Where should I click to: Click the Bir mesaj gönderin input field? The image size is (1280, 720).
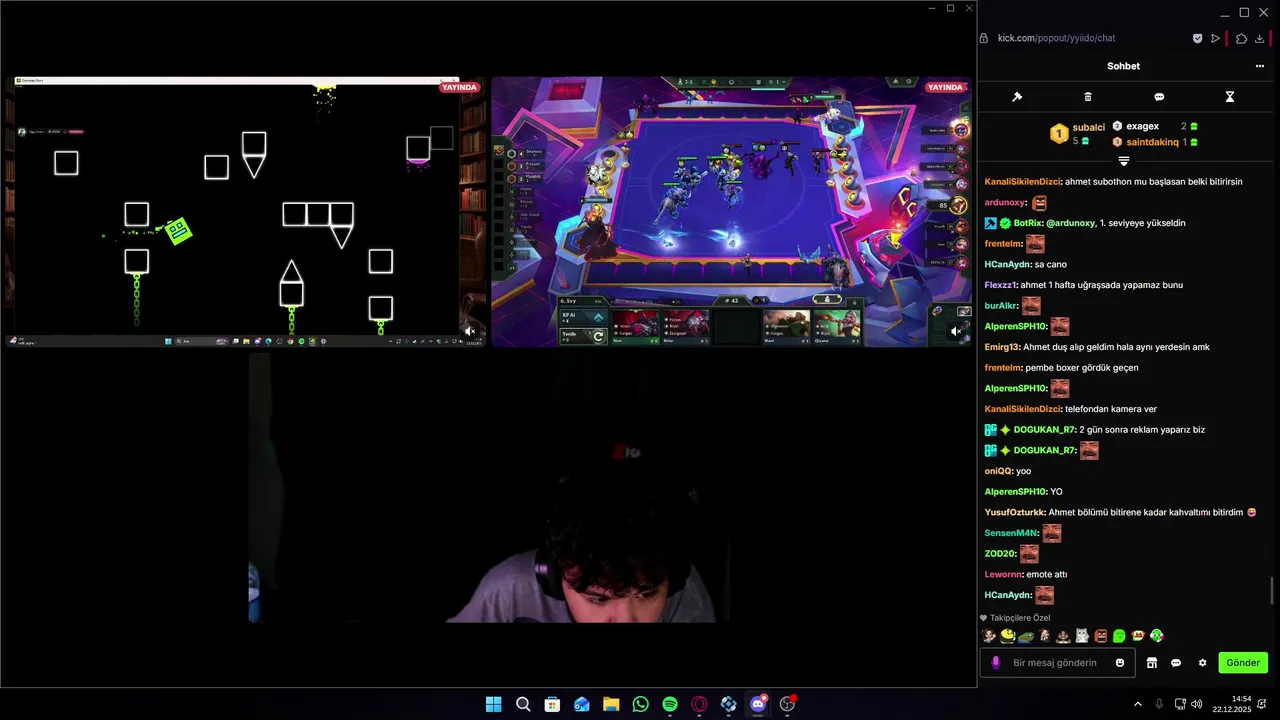1058,662
